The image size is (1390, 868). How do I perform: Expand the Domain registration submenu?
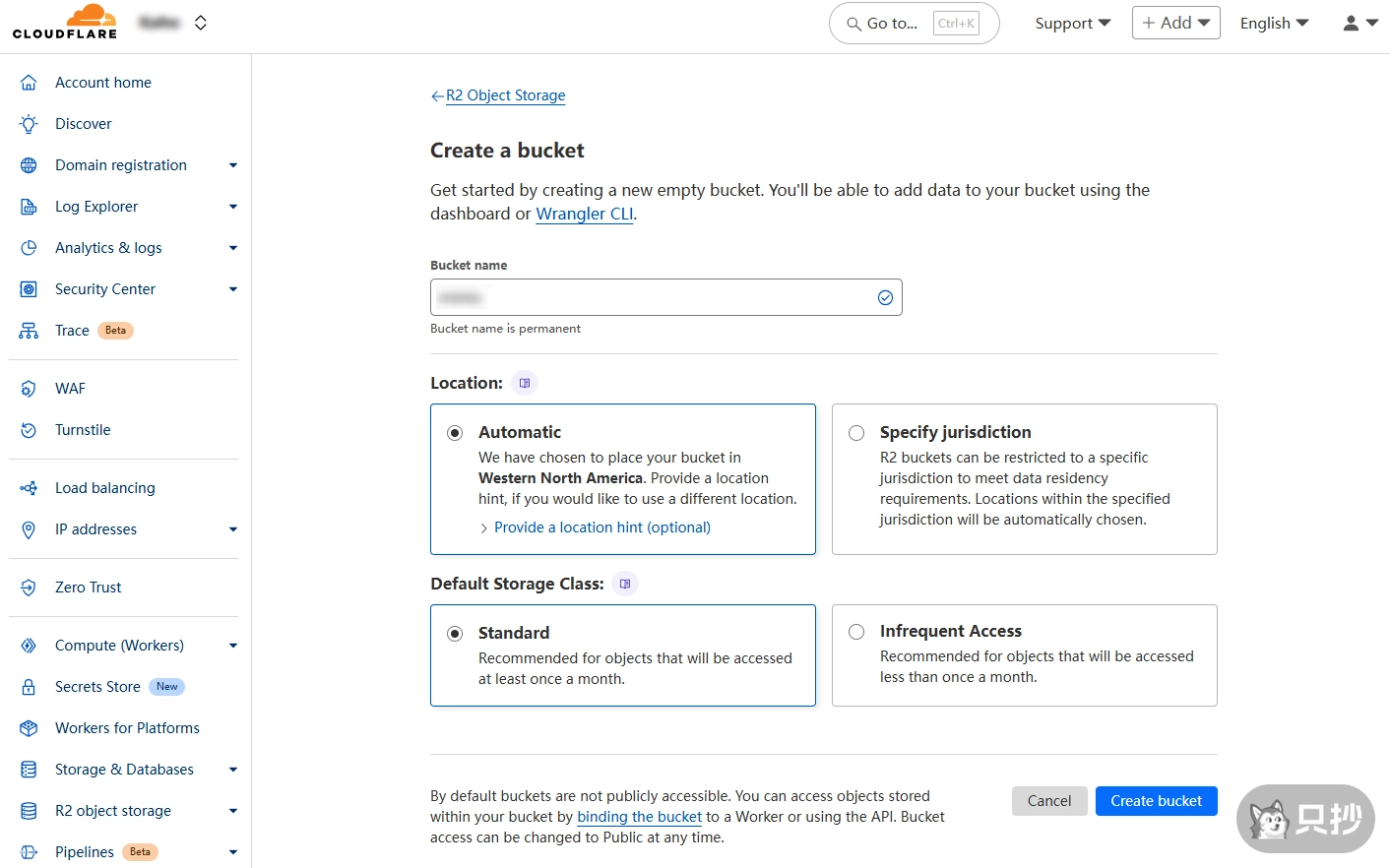click(x=233, y=165)
